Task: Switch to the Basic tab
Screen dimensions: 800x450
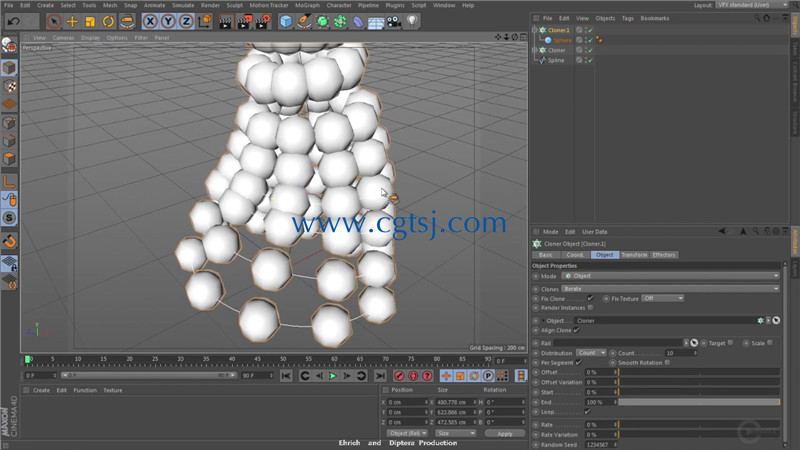Action: pos(546,255)
